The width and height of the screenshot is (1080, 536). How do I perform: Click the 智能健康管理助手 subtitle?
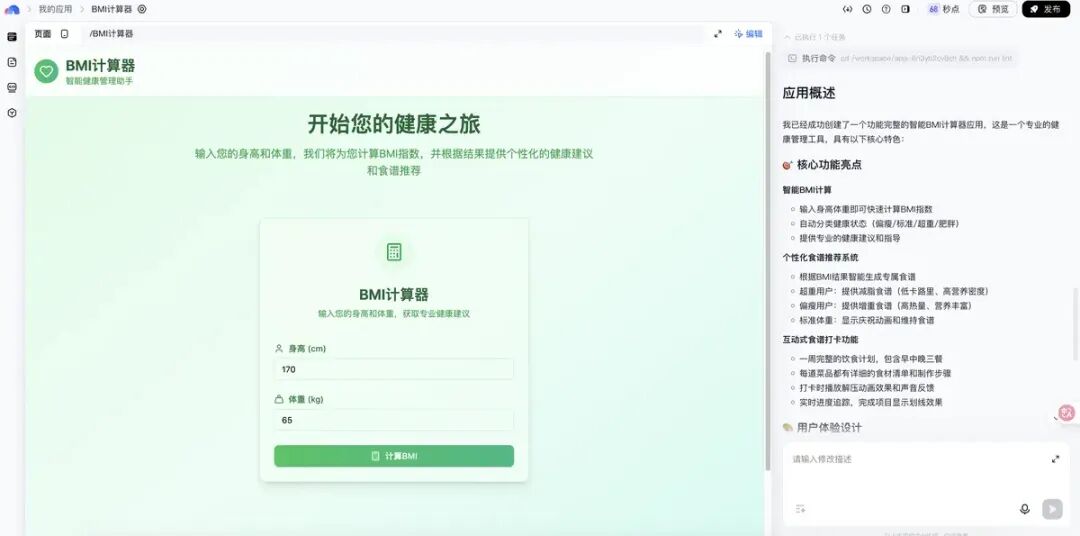coord(99,81)
